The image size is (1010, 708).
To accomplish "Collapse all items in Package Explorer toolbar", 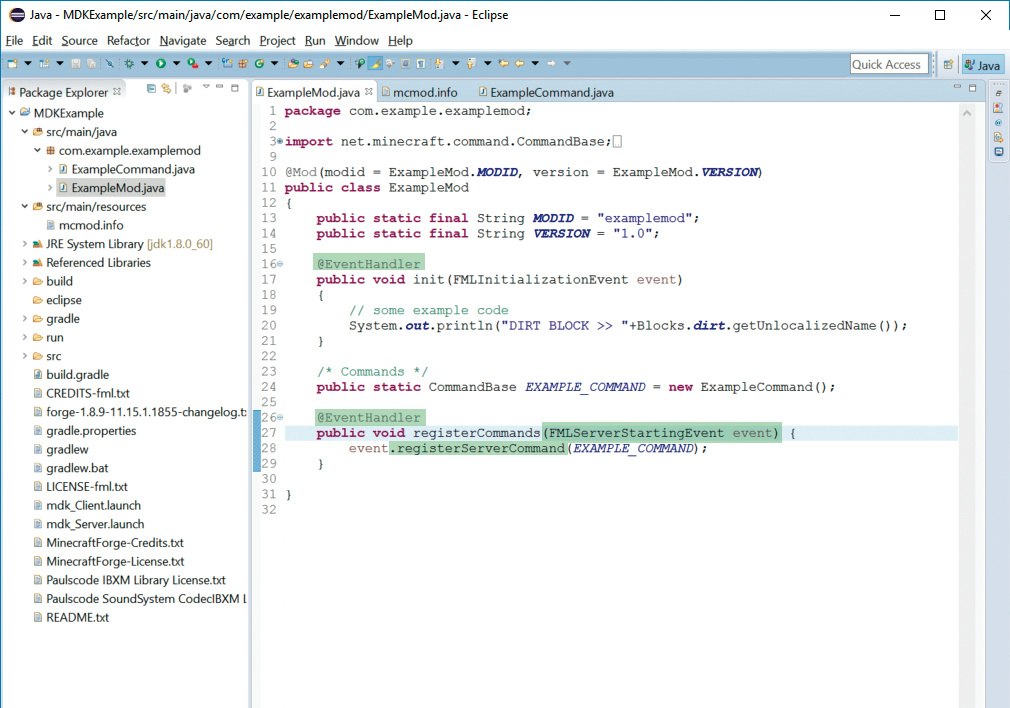I will pyautogui.click(x=151, y=90).
